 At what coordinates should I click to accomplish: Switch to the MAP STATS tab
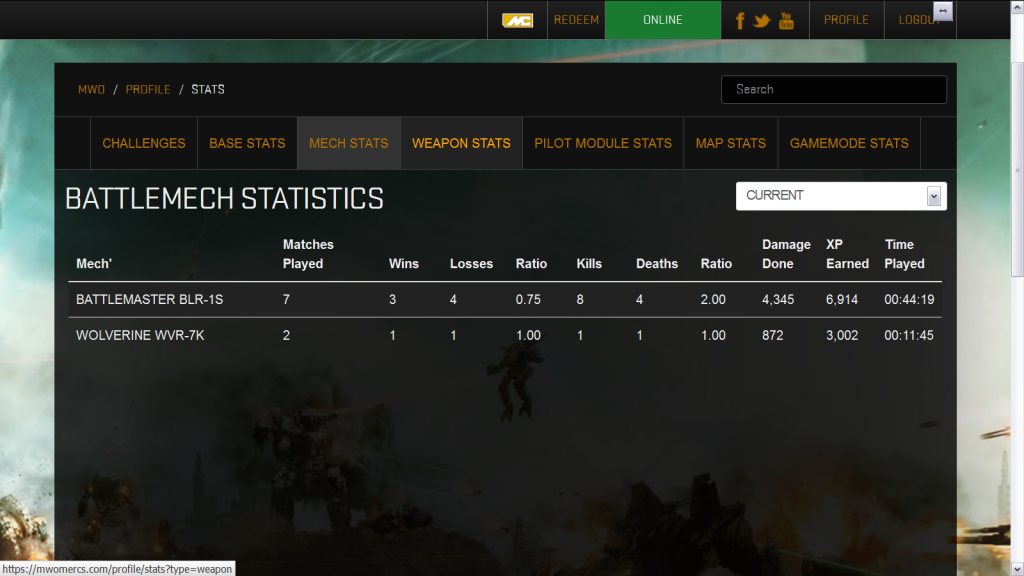[x=731, y=143]
